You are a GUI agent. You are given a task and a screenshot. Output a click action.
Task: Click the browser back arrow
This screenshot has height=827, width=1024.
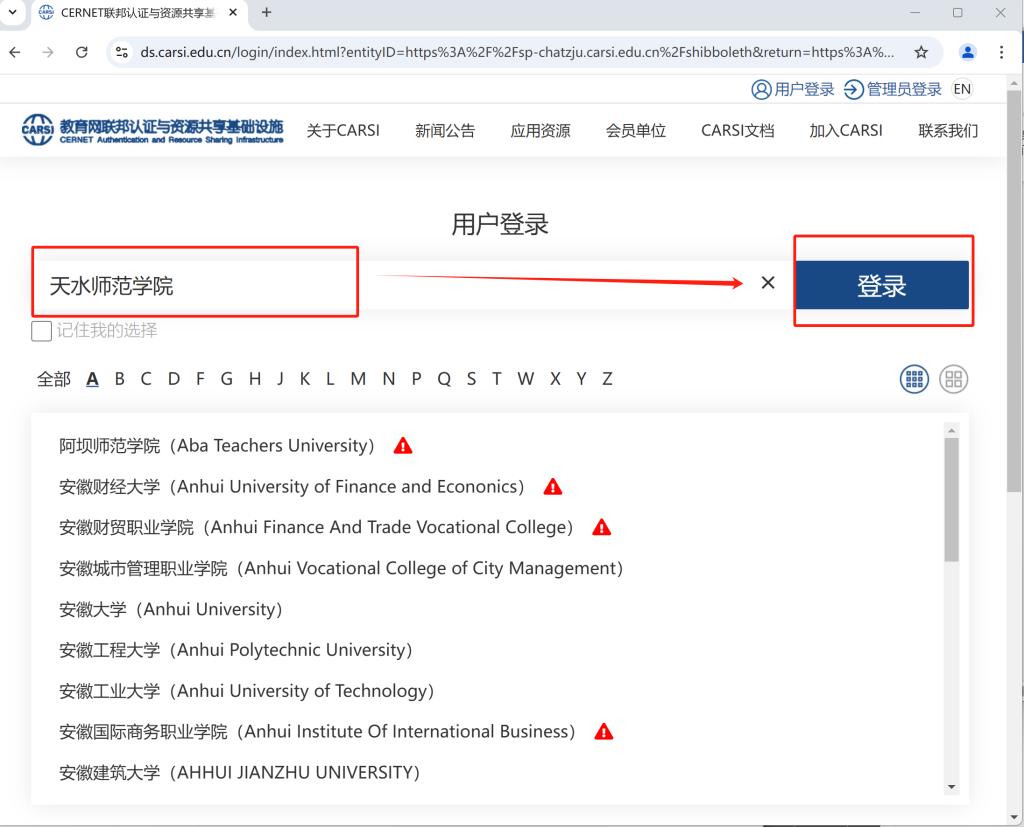click(x=15, y=52)
